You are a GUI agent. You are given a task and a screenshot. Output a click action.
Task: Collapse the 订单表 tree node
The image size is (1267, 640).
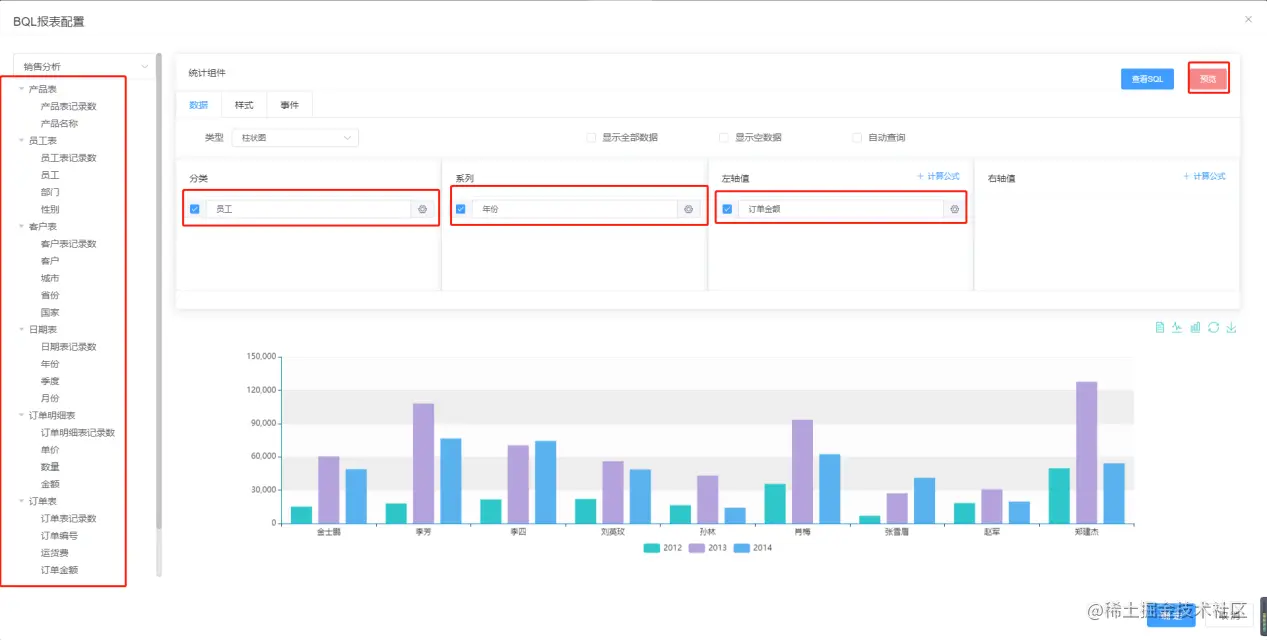[22, 501]
